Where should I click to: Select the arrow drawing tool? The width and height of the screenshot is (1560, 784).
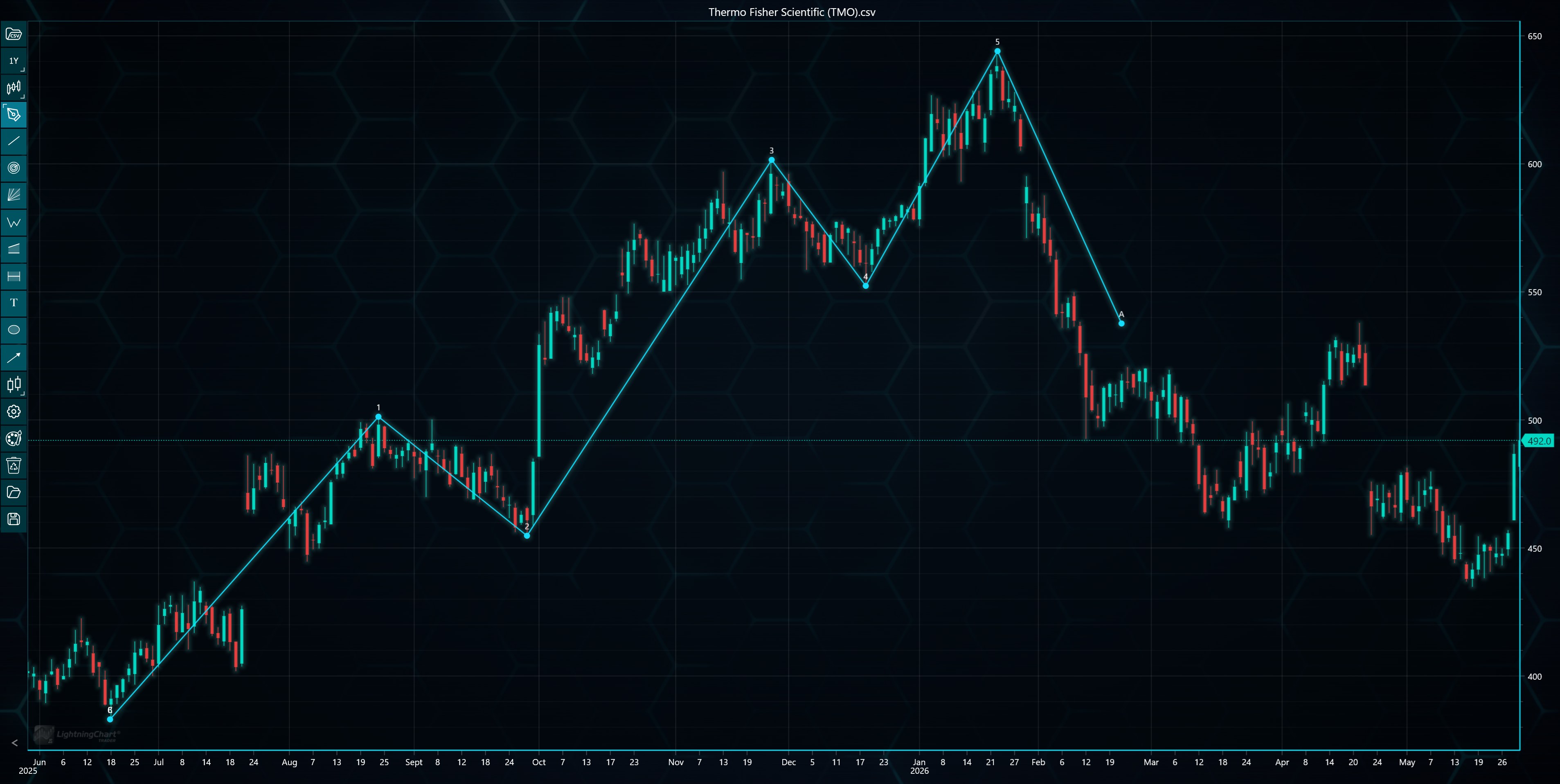point(14,357)
